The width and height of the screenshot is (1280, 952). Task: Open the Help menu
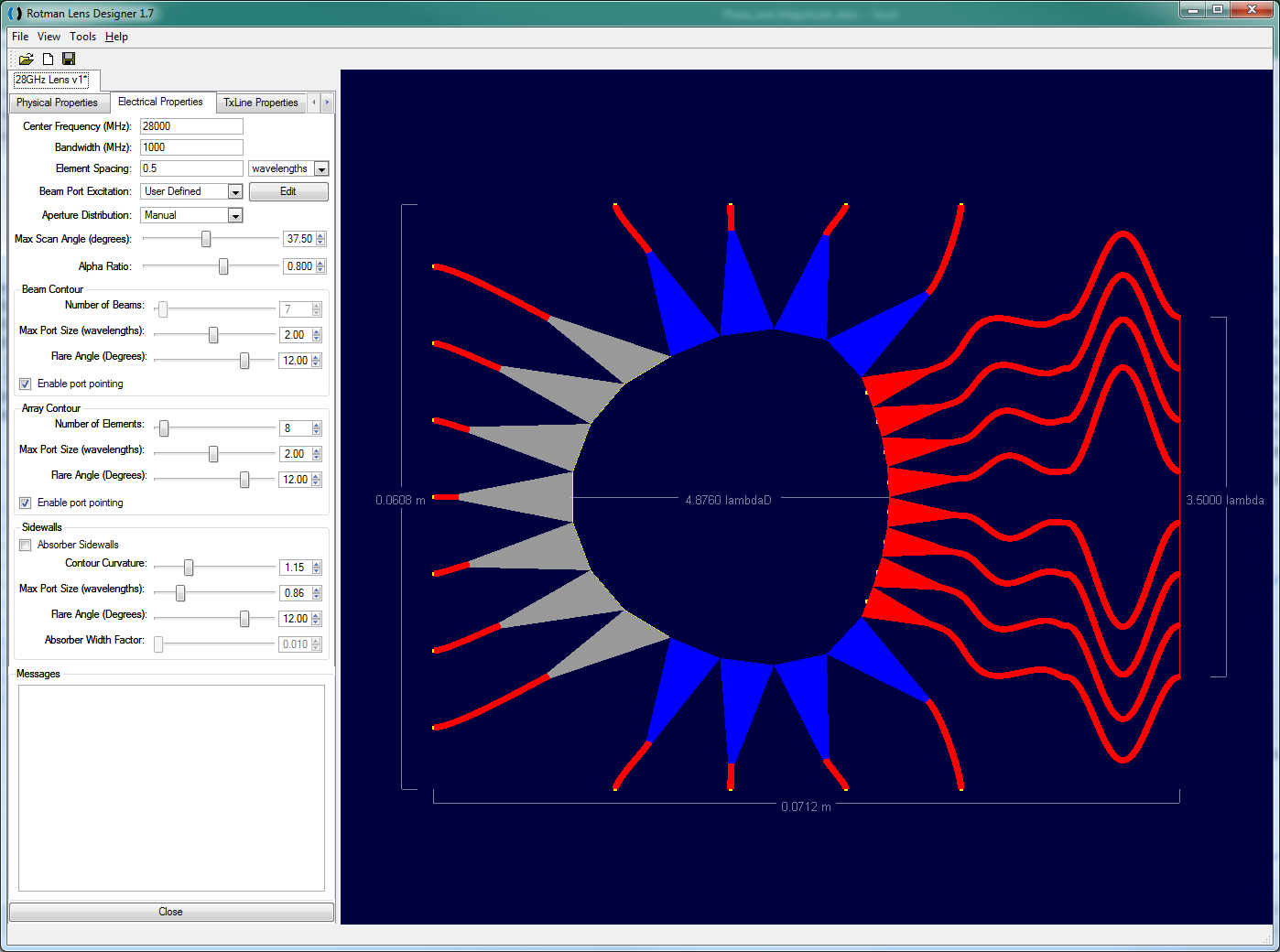[x=116, y=37]
